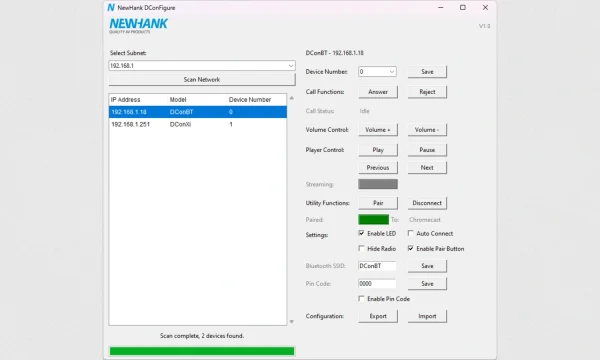
Task: Save the Bluetooth SSID
Action: click(427, 266)
